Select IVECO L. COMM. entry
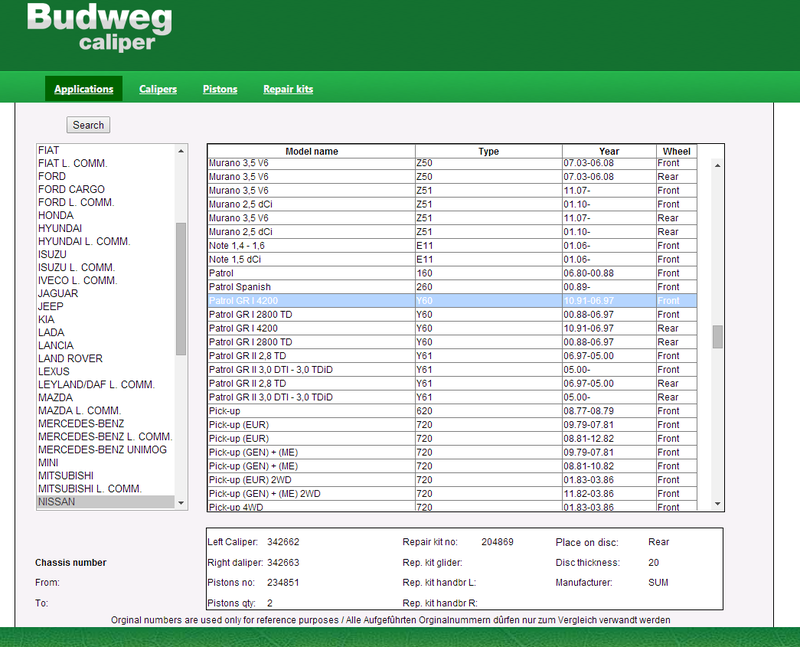Viewport: 800px width, 647px height. click(106, 280)
